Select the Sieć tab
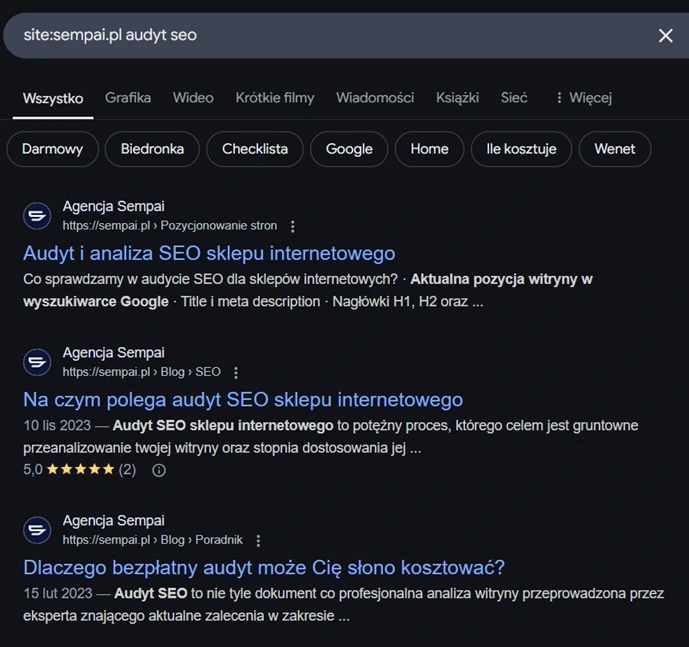This screenshot has height=647, width=689. click(x=514, y=98)
